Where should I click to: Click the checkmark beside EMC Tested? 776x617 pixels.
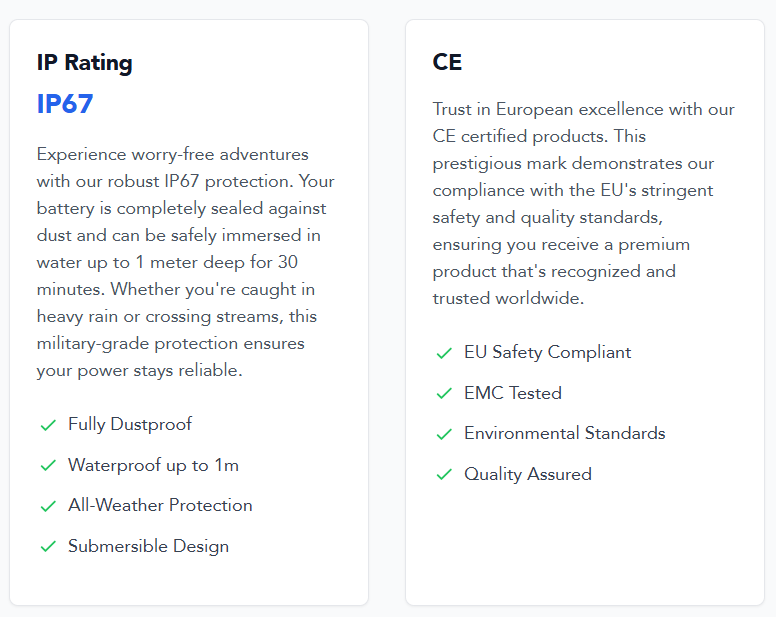click(x=444, y=394)
